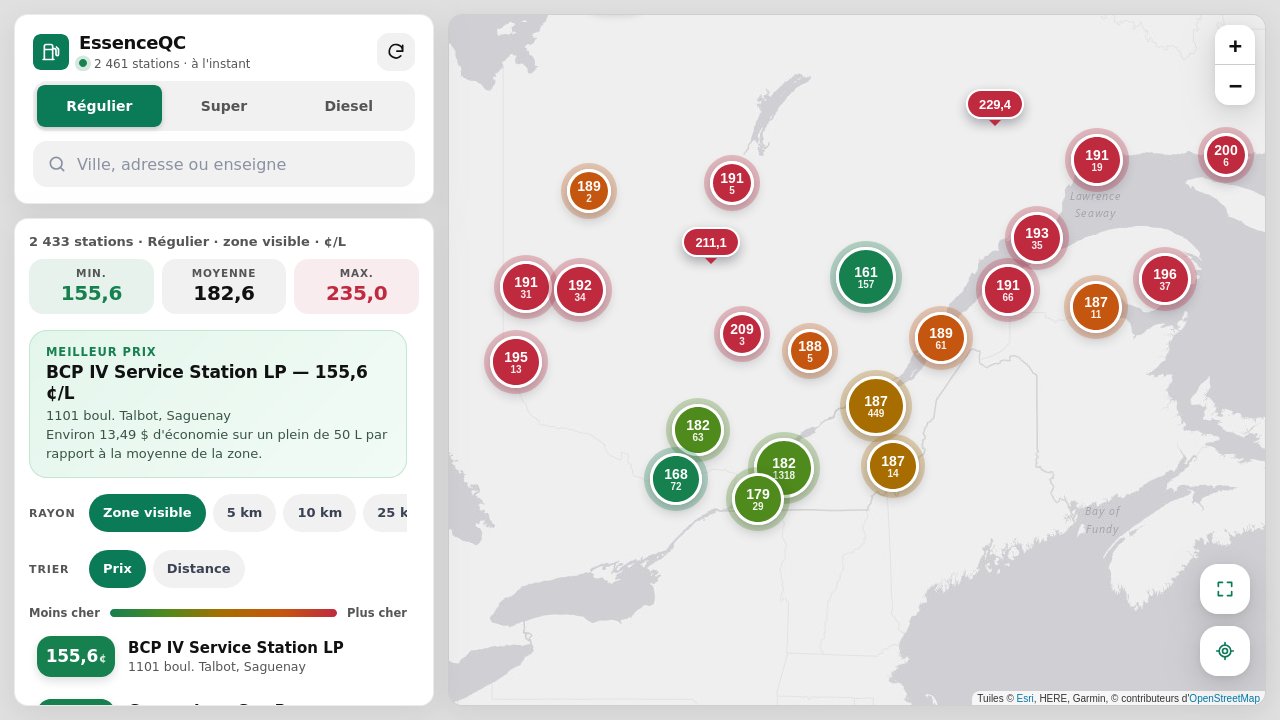This screenshot has width=1280, height=720.
Task: Expand the 196 cluster with 37 stations
Action: coord(1165,279)
